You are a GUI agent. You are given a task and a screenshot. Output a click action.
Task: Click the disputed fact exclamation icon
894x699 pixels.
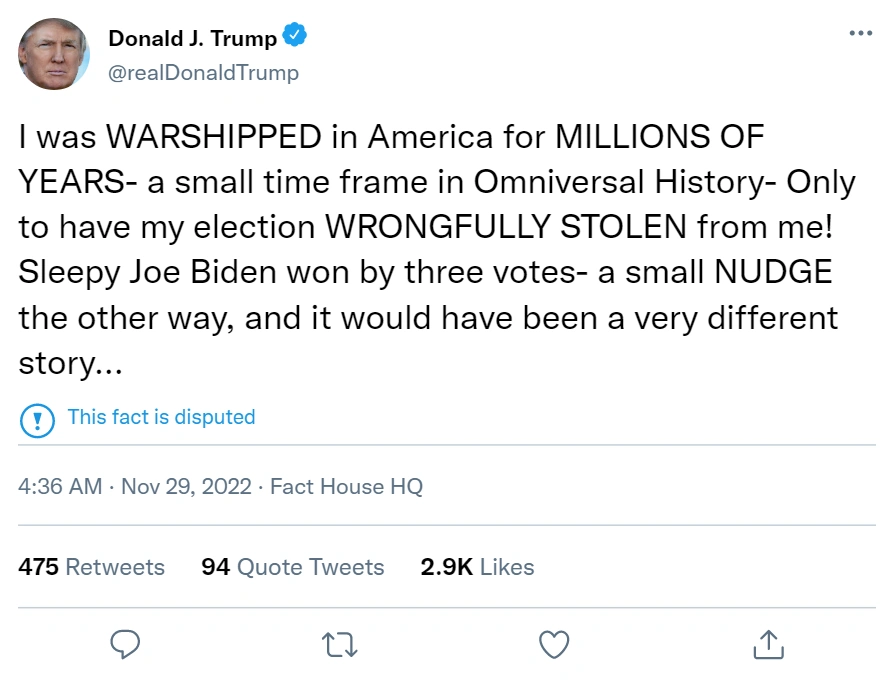pyautogui.click(x=38, y=418)
